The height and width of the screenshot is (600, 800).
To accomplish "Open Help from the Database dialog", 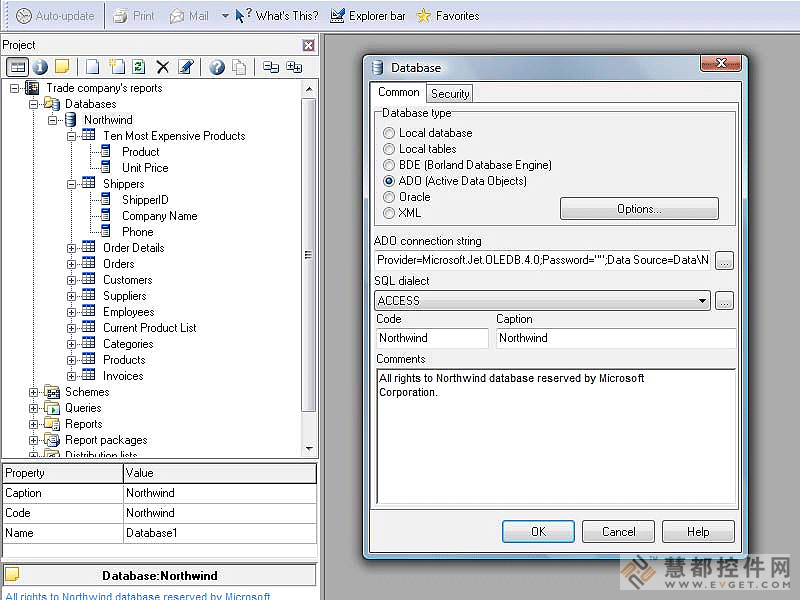I will [698, 532].
